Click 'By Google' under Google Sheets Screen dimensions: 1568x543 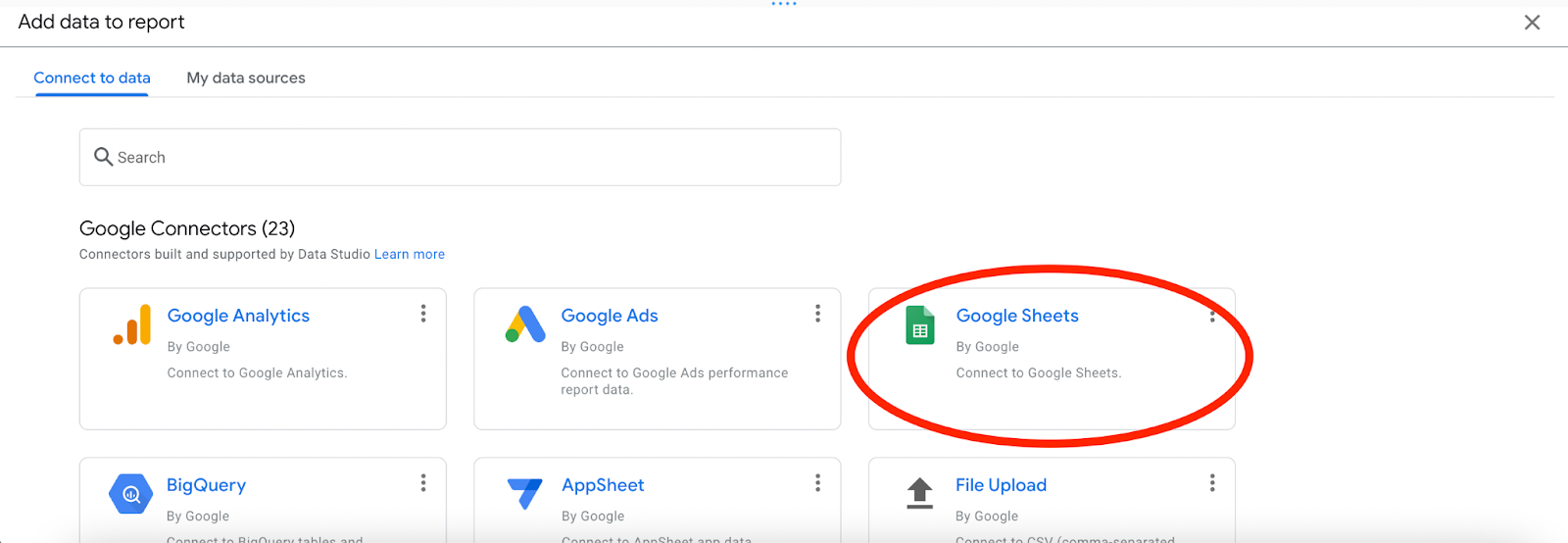(x=987, y=347)
